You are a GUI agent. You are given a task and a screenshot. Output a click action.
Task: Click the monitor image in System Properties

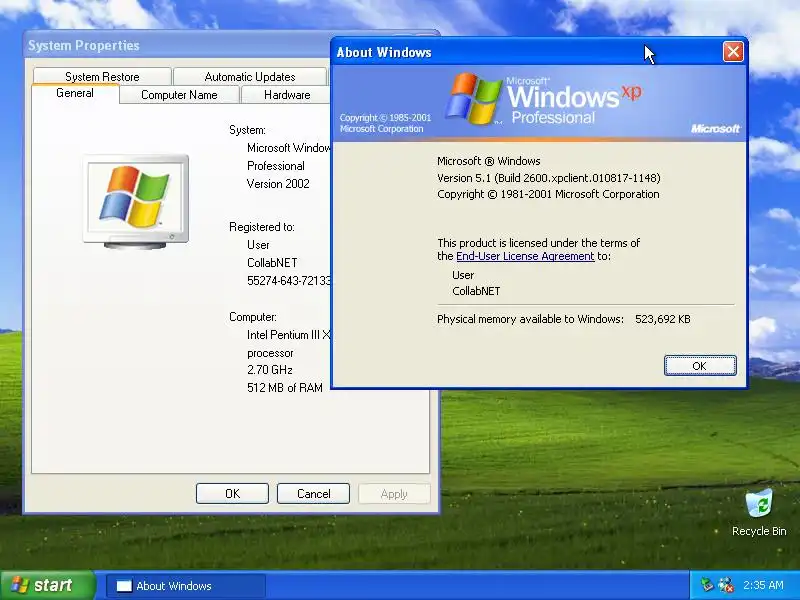coord(136,202)
